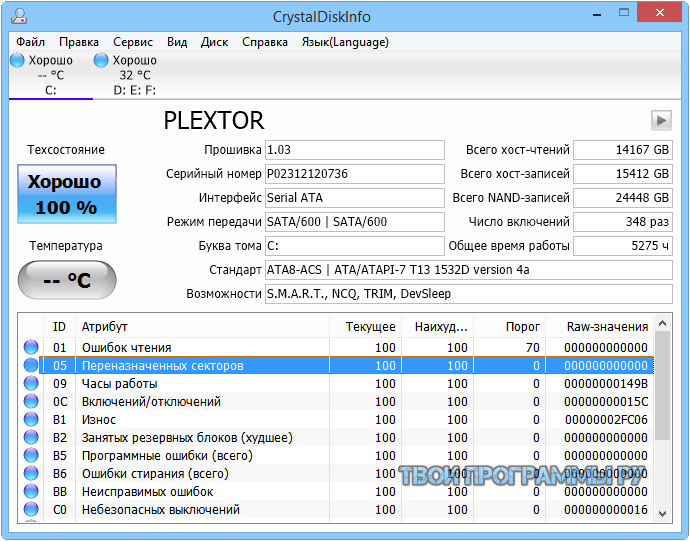Click the Raw-значения column header
Screen dimensions: 690x541
(x=600, y=327)
